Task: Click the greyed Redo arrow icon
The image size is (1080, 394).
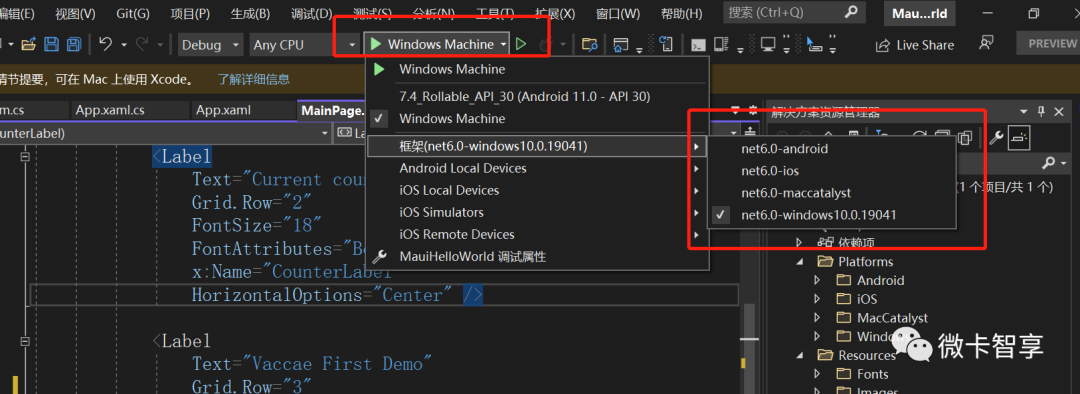Action: pyautogui.click(x=142, y=44)
